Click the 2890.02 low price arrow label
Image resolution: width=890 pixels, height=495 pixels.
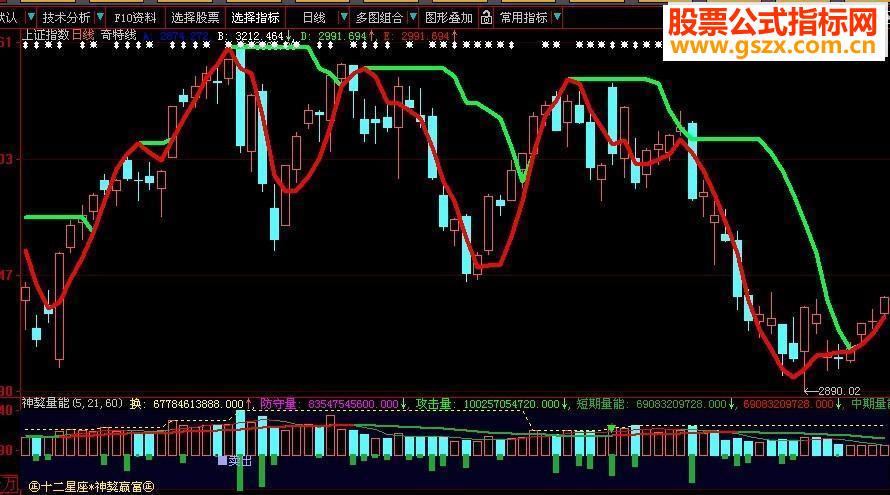point(833,391)
